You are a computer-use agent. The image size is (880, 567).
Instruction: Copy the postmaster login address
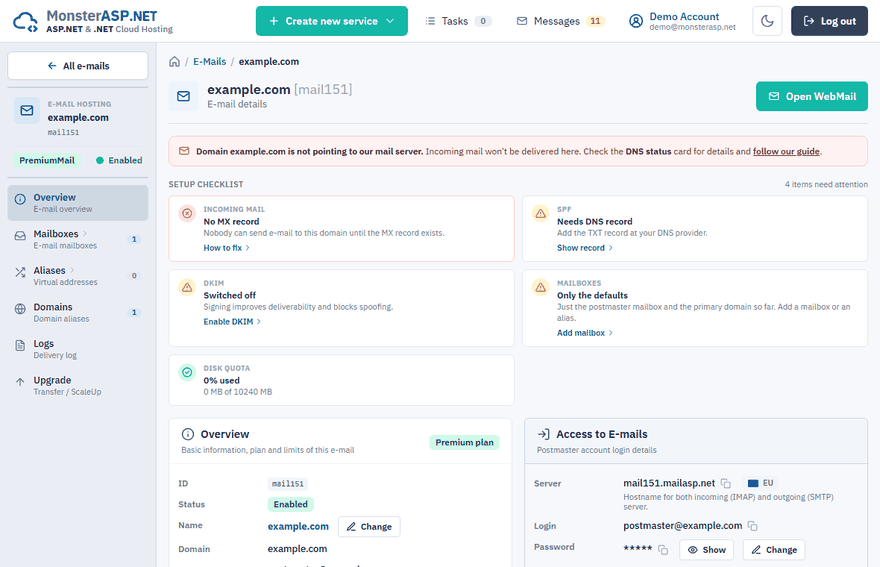[x=753, y=526]
